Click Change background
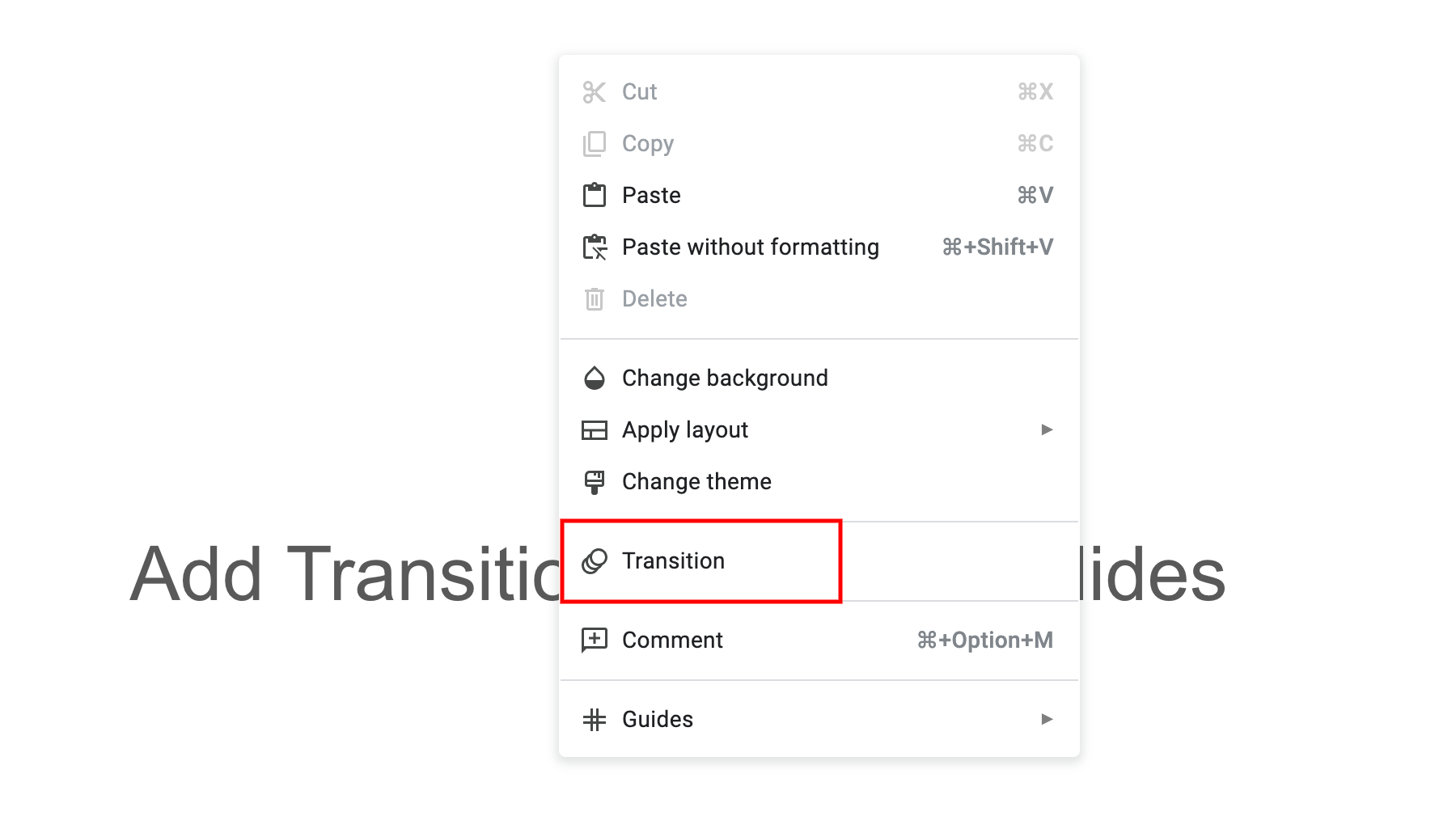 [x=724, y=378]
